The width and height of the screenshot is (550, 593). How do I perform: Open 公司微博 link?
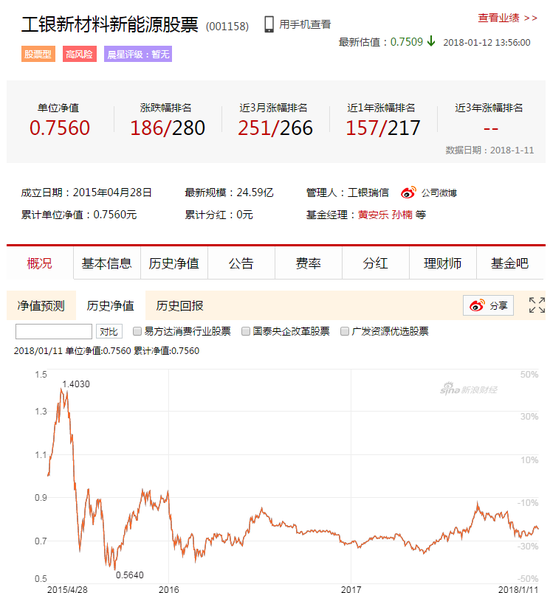pyautogui.click(x=439, y=193)
